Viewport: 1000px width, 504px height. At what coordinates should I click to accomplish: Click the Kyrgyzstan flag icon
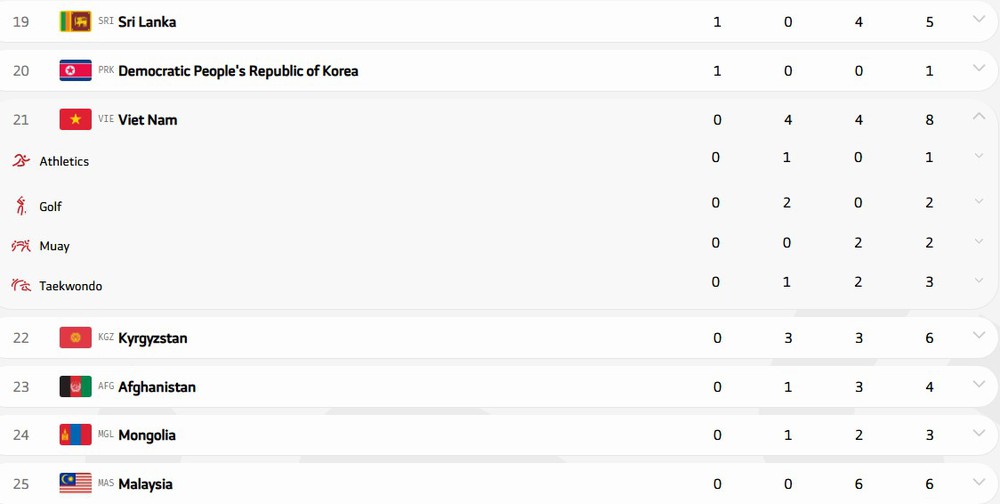tap(75, 338)
